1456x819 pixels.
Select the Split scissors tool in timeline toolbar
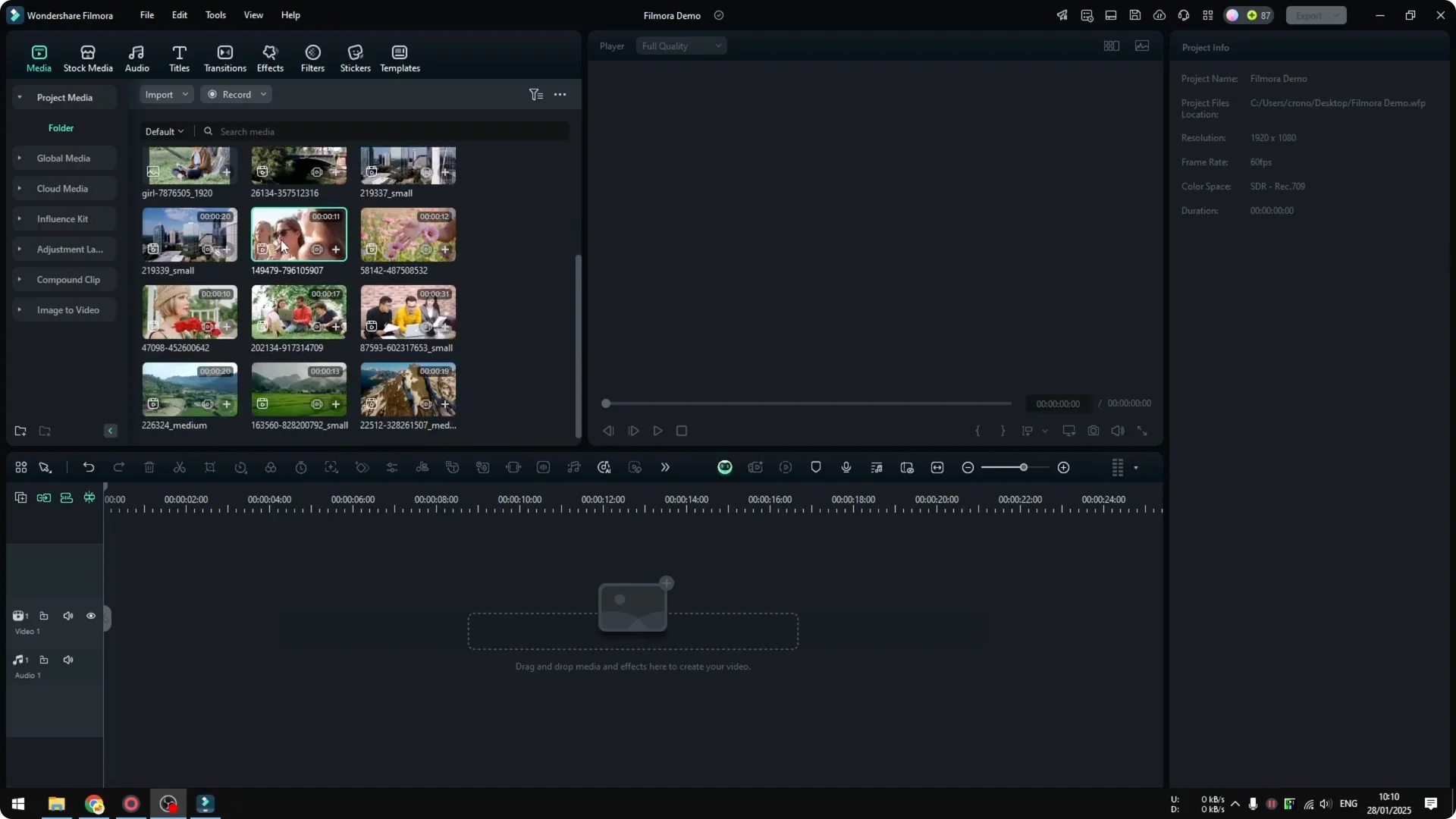pos(180,467)
